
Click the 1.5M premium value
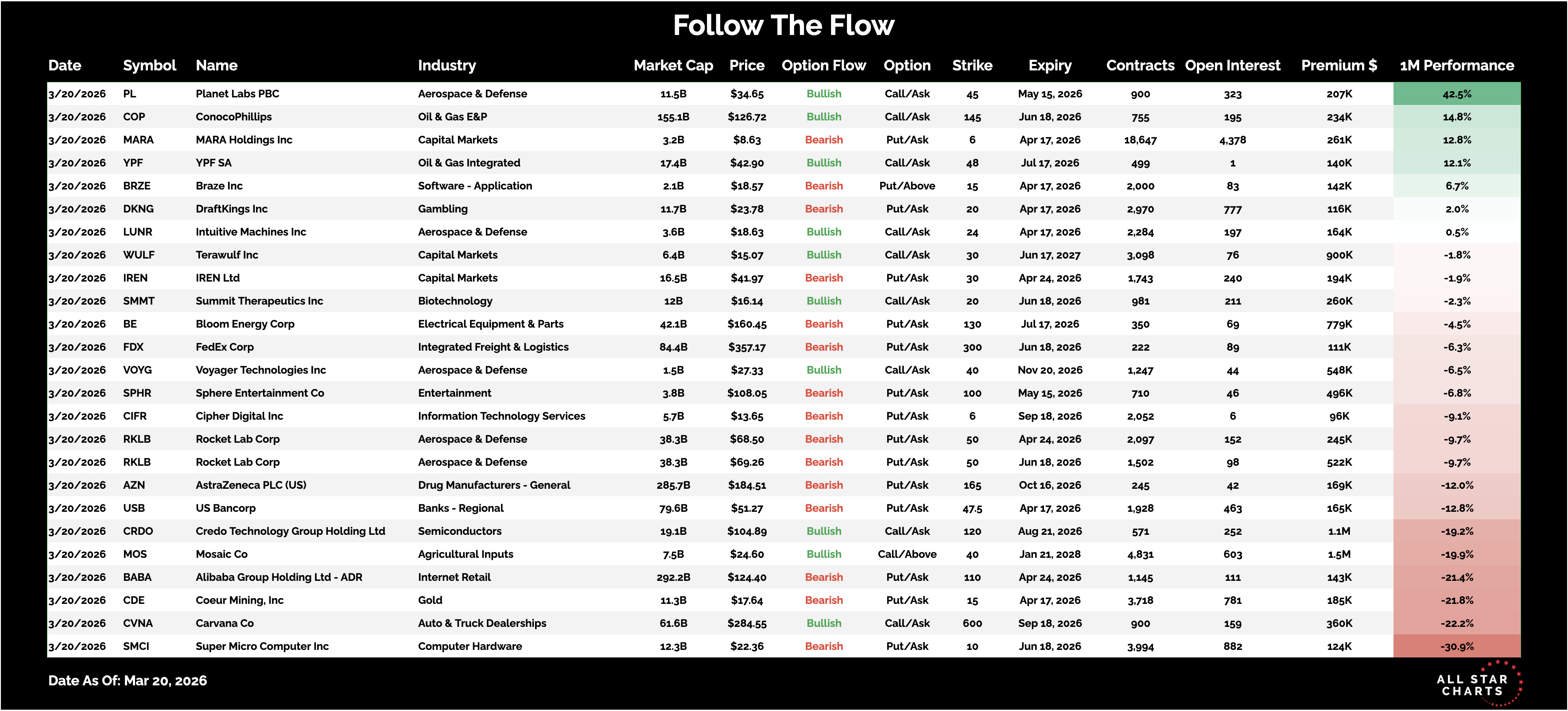[1339, 555]
